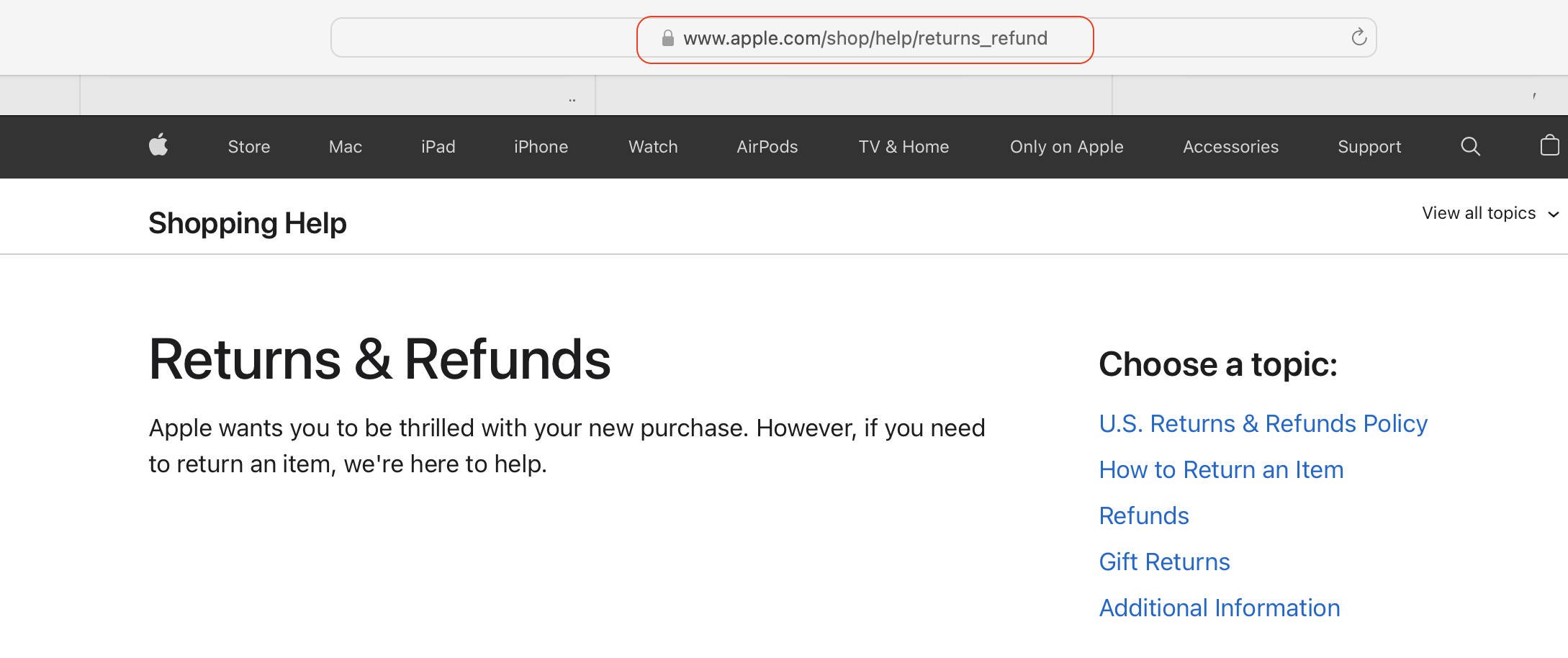Image resolution: width=1568 pixels, height=658 pixels.
Task: Select the Mac navigation item
Action: 345,146
